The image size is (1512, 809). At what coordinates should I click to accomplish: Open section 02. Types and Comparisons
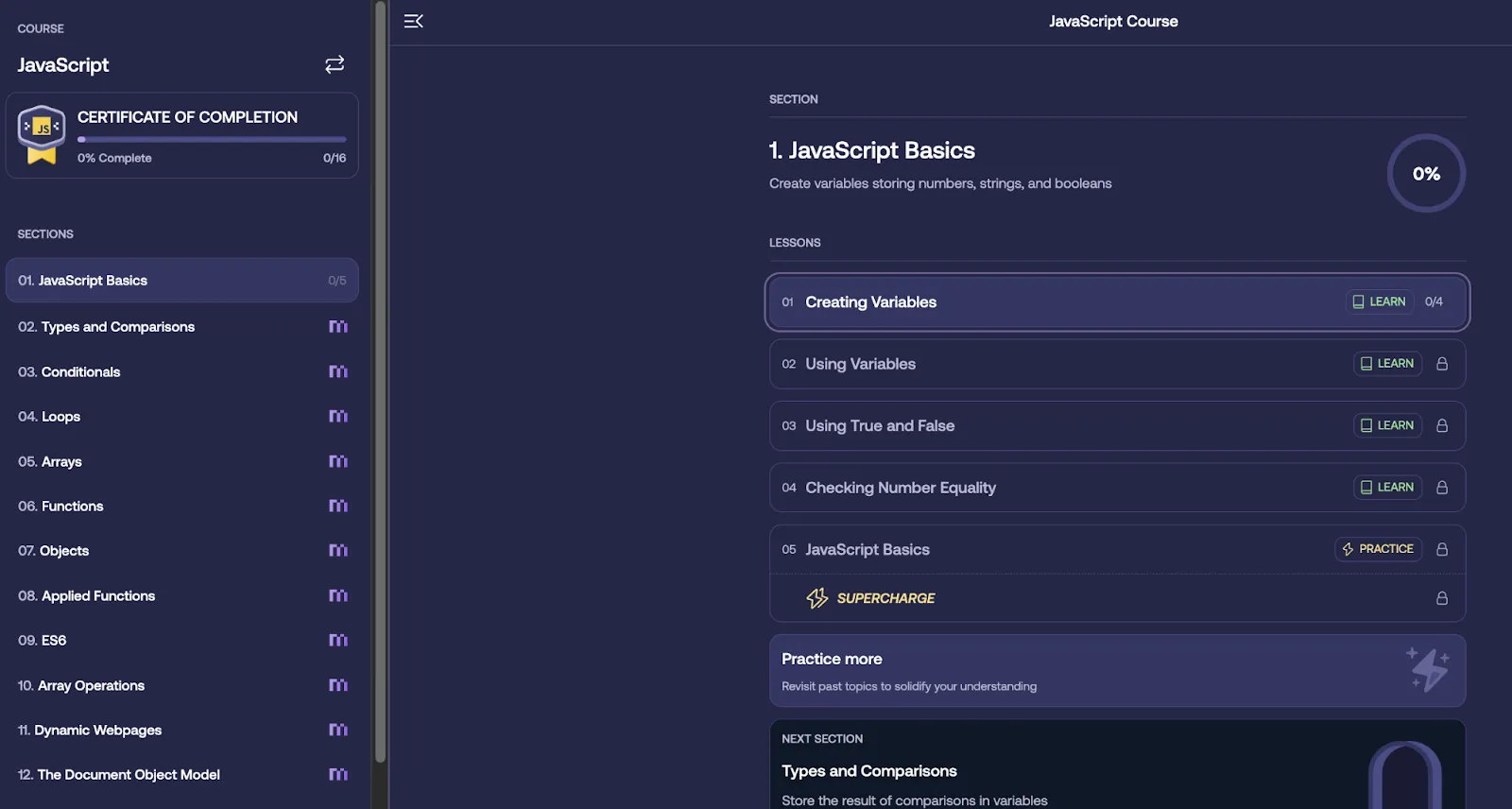click(x=182, y=327)
